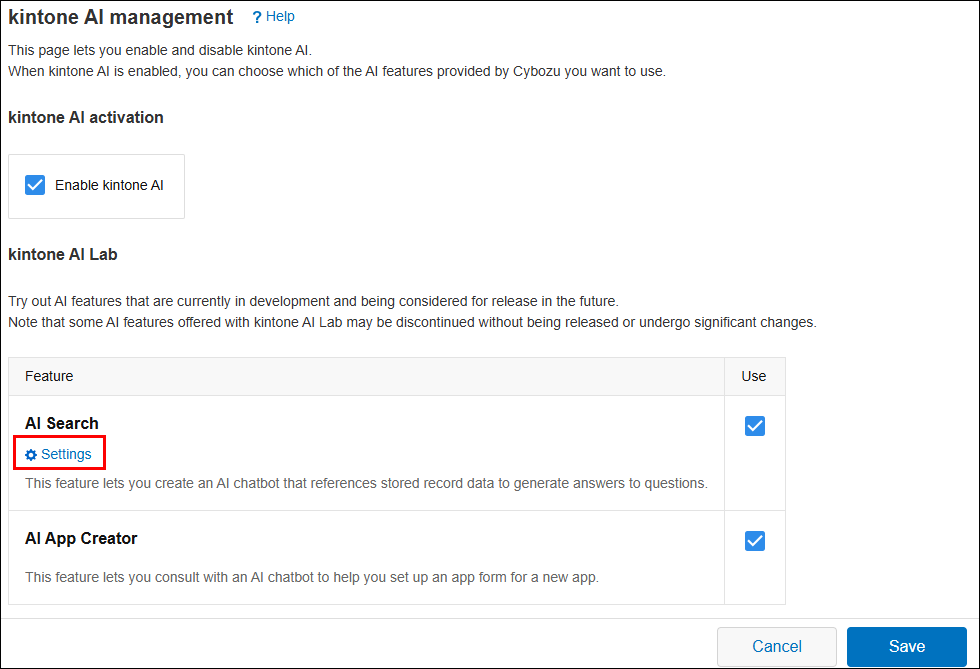The image size is (980, 669).
Task: Select the Use column header
Action: 753,376
